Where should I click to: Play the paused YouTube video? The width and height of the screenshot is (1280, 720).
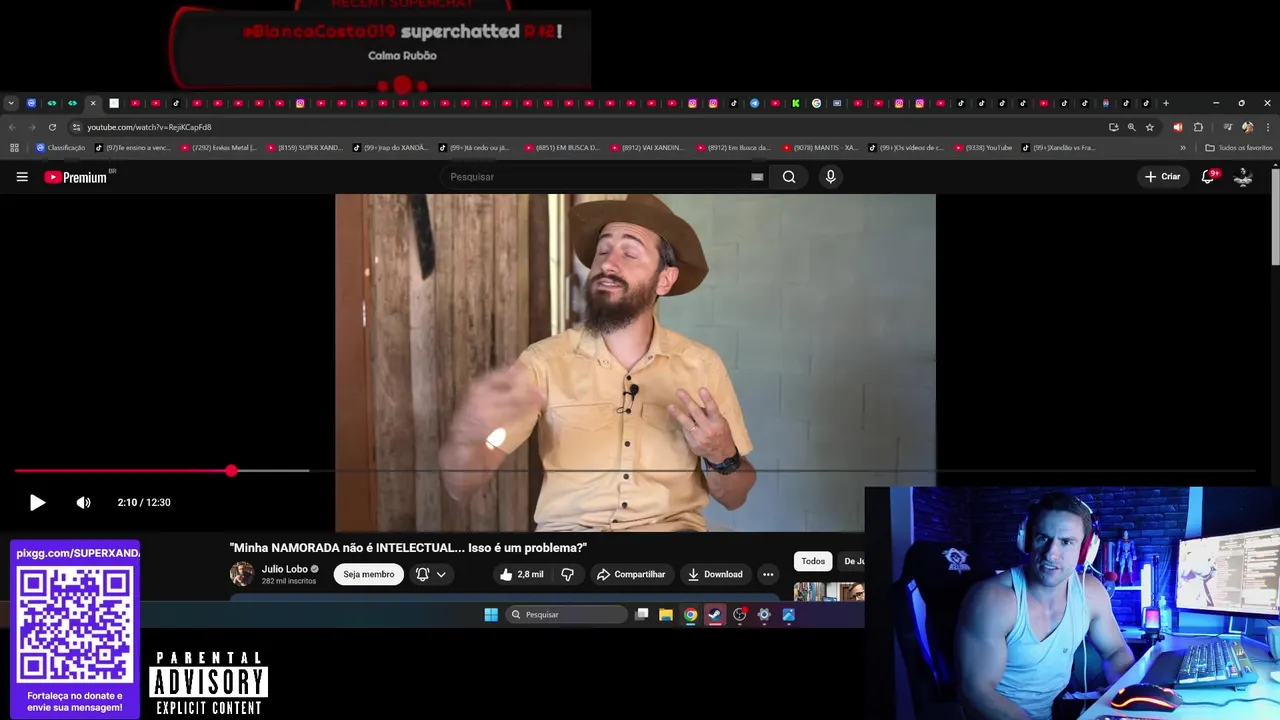pos(37,502)
